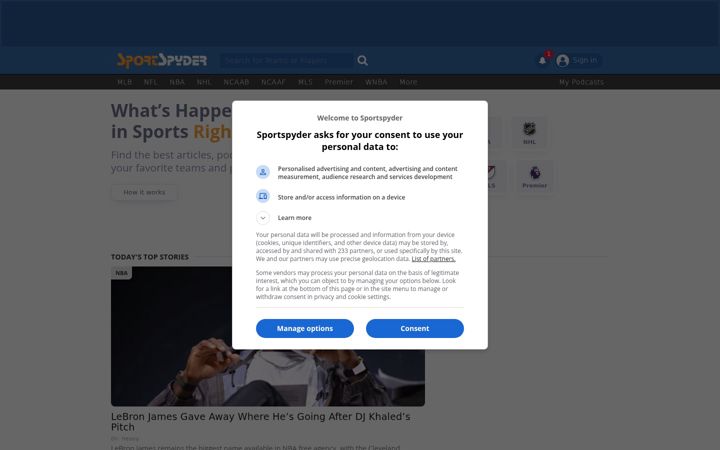Image resolution: width=720 pixels, height=450 pixels.
Task: Open the WNBA nav item
Action: pos(376,82)
